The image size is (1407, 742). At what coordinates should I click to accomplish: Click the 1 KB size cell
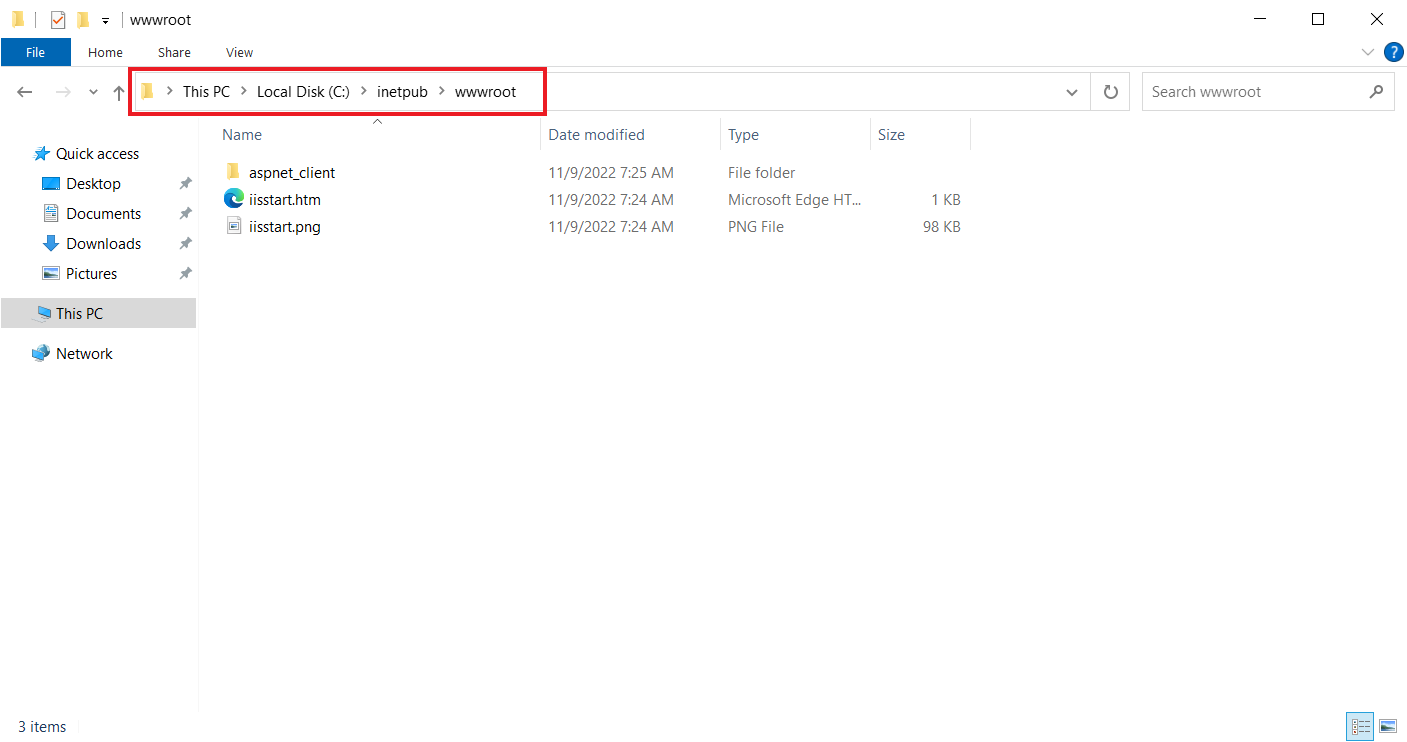point(945,199)
